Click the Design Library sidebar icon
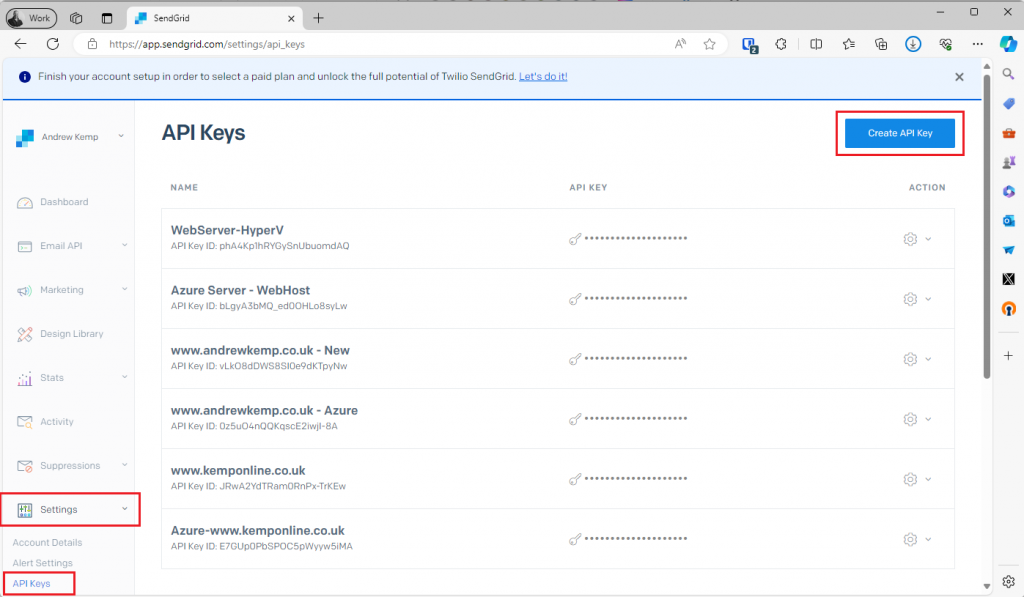The height and width of the screenshot is (597, 1024). pos(25,334)
